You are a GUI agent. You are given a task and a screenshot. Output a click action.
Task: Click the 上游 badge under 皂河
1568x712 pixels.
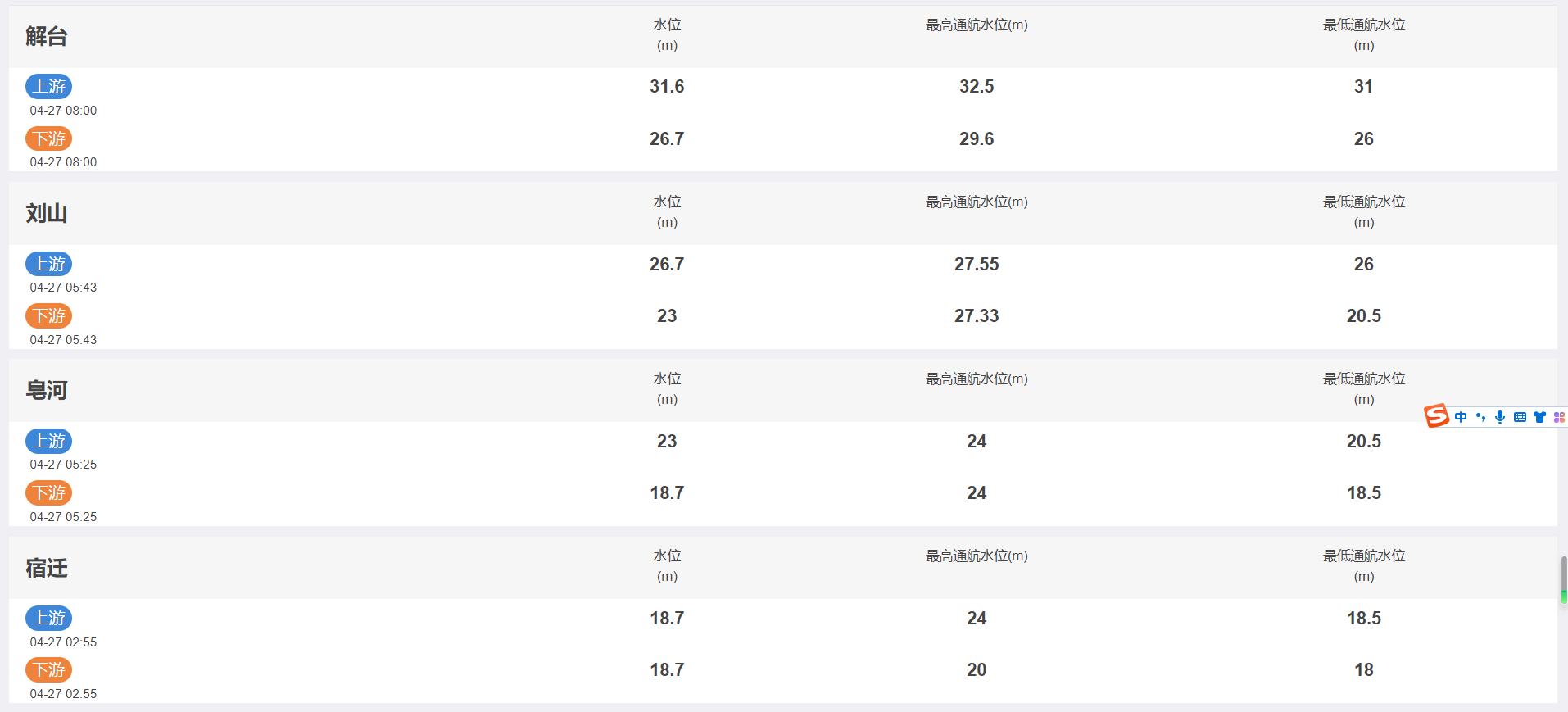point(49,441)
